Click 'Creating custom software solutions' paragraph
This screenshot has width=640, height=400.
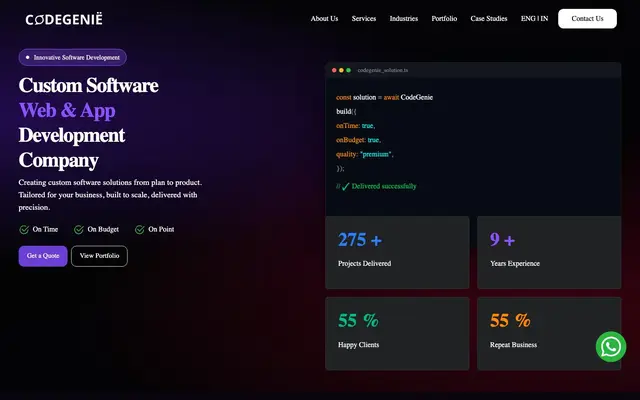point(110,195)
